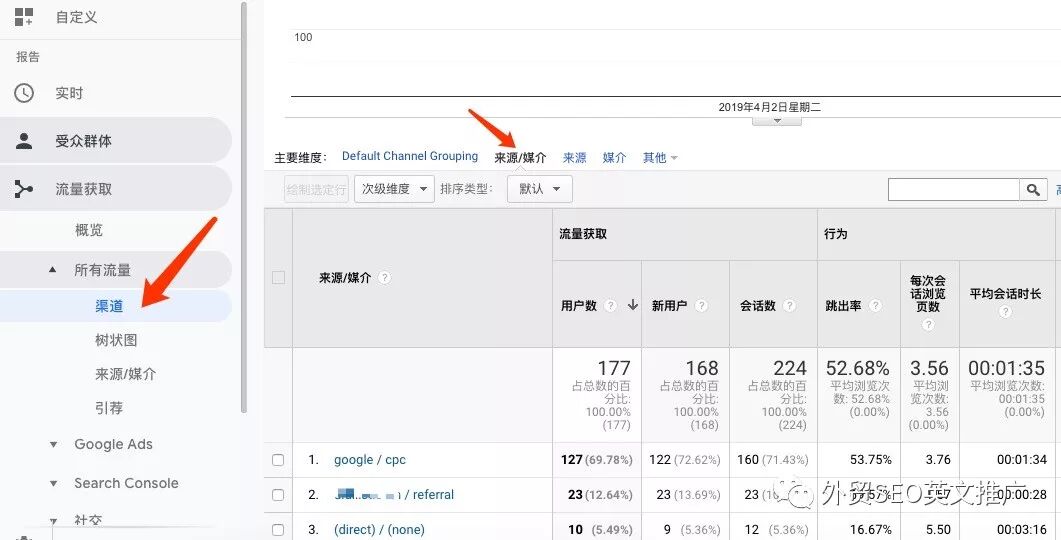Open the 次级维度 dropdown
Image resolution: width=1061 pixels, height=540 pixels.
[x=394, y=189]
